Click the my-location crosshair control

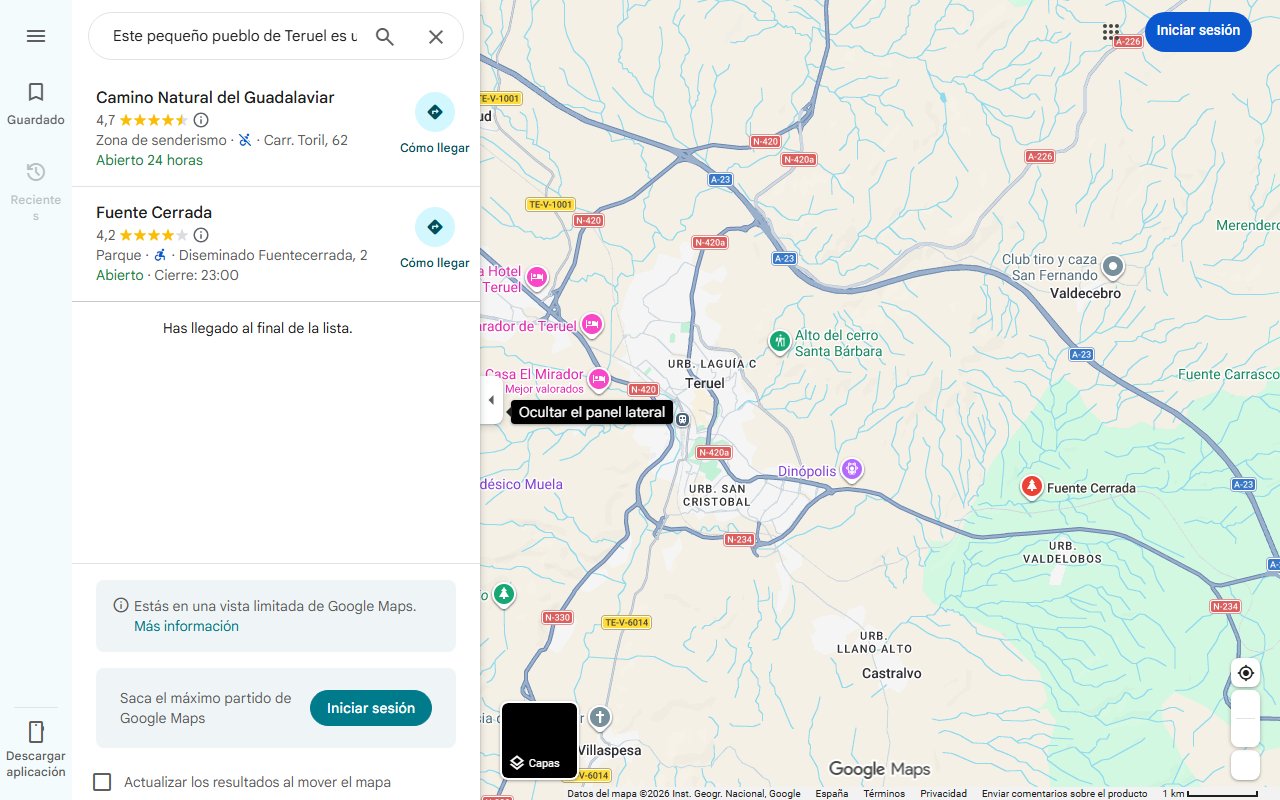coord(1245,673)
